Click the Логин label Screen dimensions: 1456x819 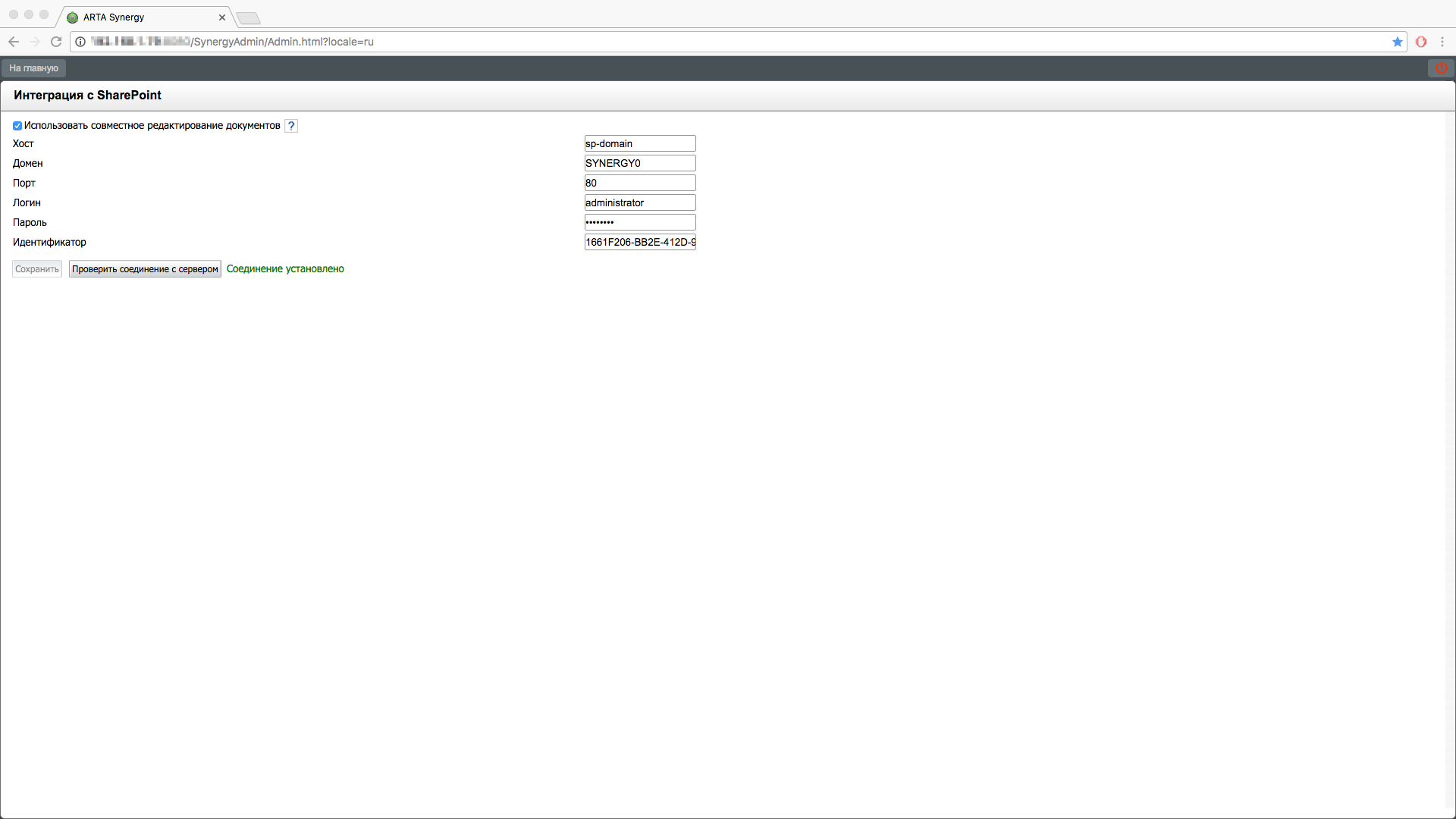pyautogui.click(x=27, y=202)
